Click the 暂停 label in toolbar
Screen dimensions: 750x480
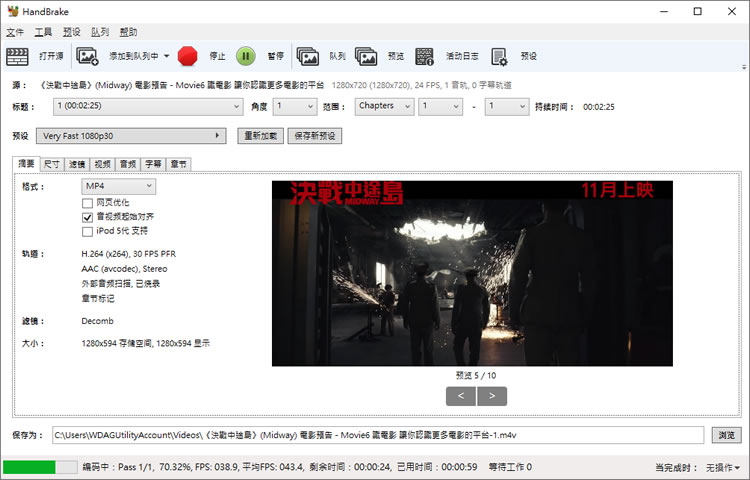click(x=276, y=56)
